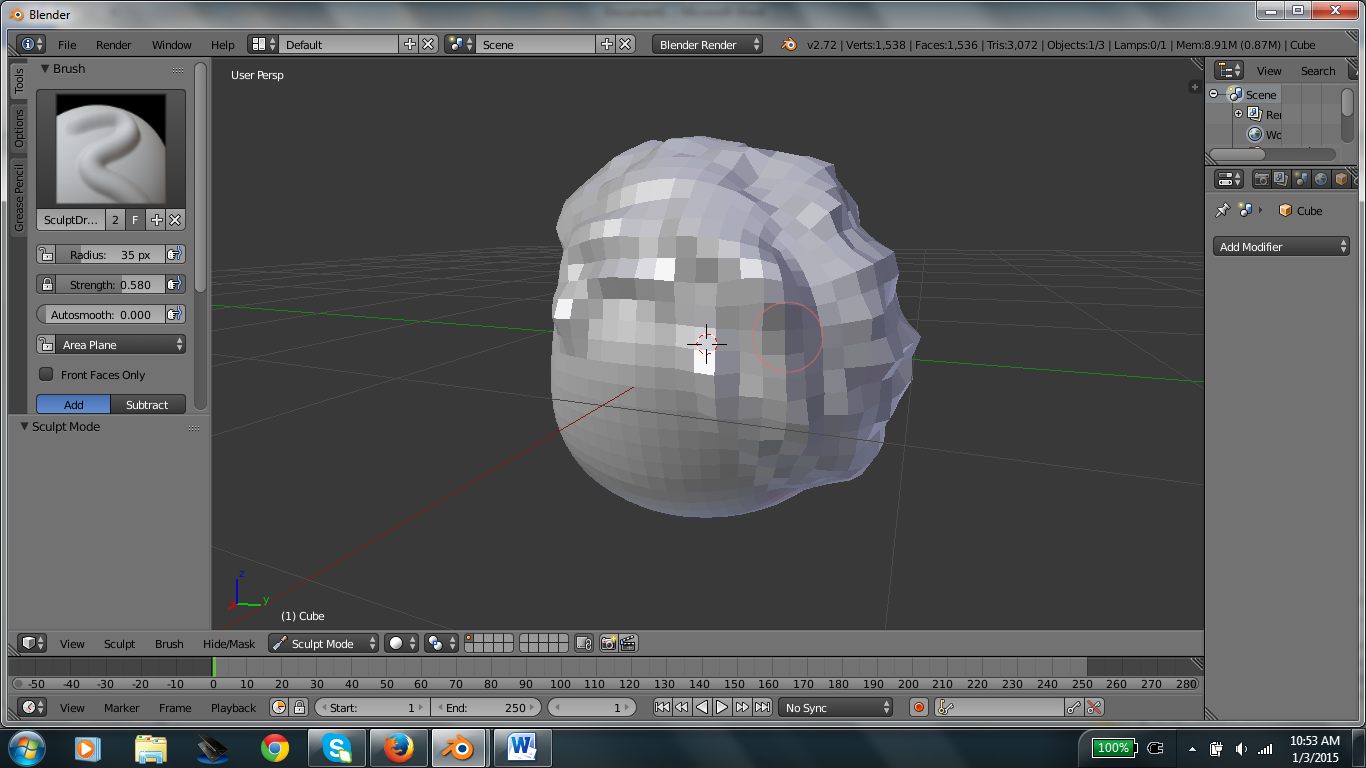The width and height of the screenshot is (1366, 768).
Task: Click the brush preview thumbnail
Action: coord(111,149)
